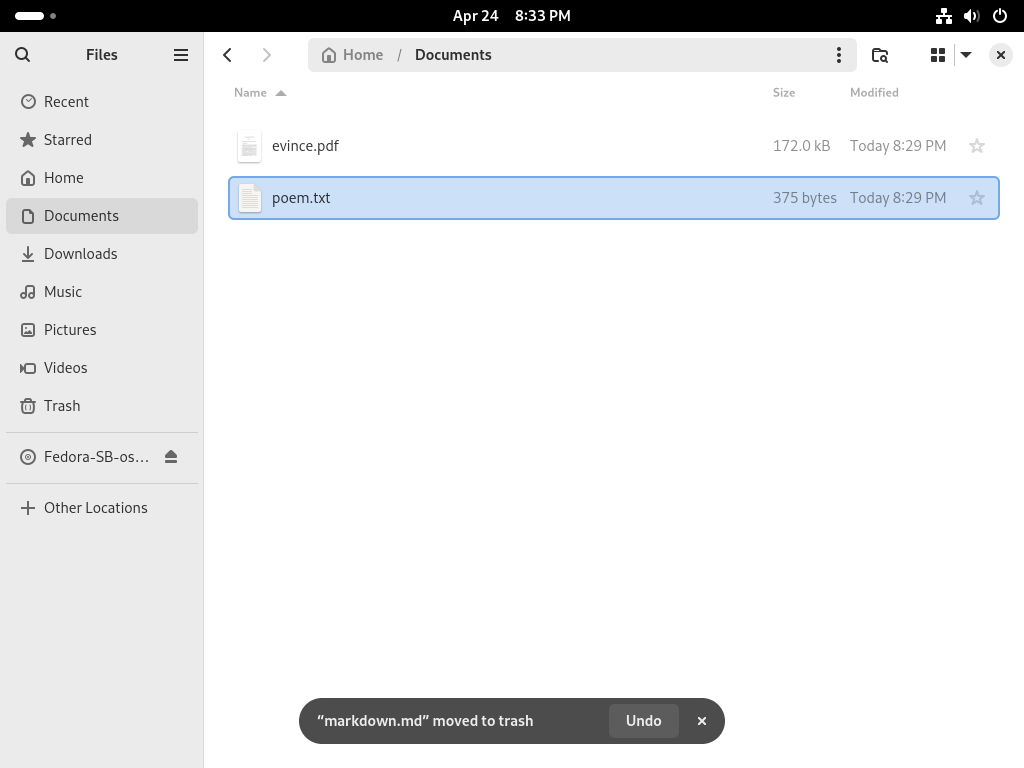Image resolution: width=1024 pixels, height=768 pixels.
Task: Click the network status icon
Action: coord(944,16)
